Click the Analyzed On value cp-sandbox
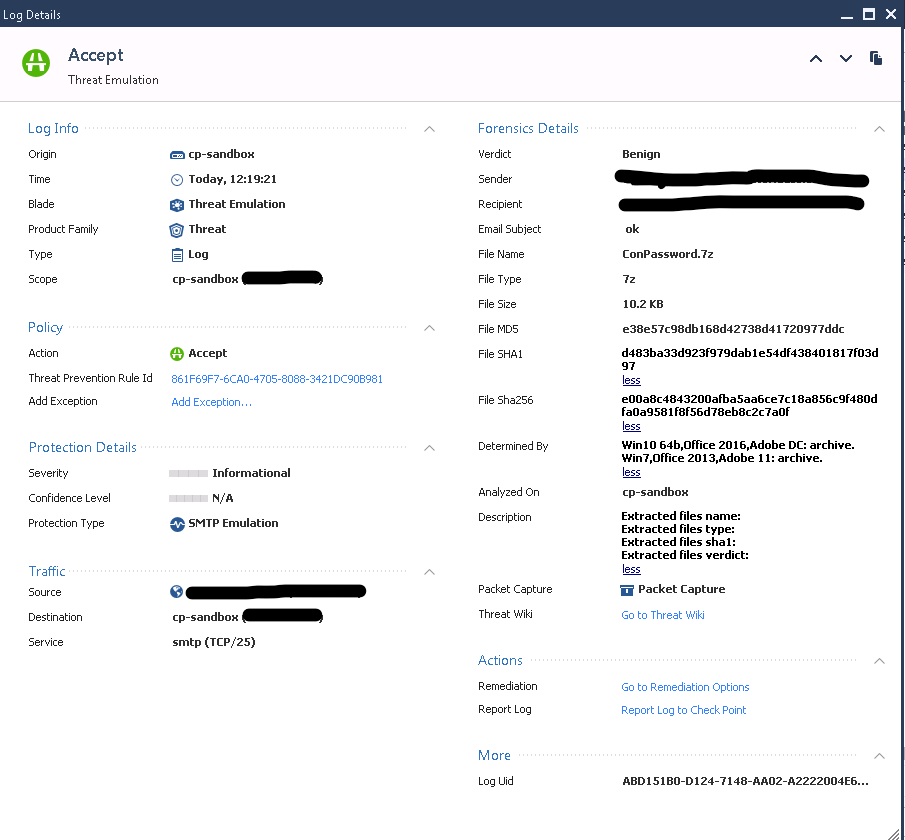This screenshot has width=905, height=840. coord(655,492)
